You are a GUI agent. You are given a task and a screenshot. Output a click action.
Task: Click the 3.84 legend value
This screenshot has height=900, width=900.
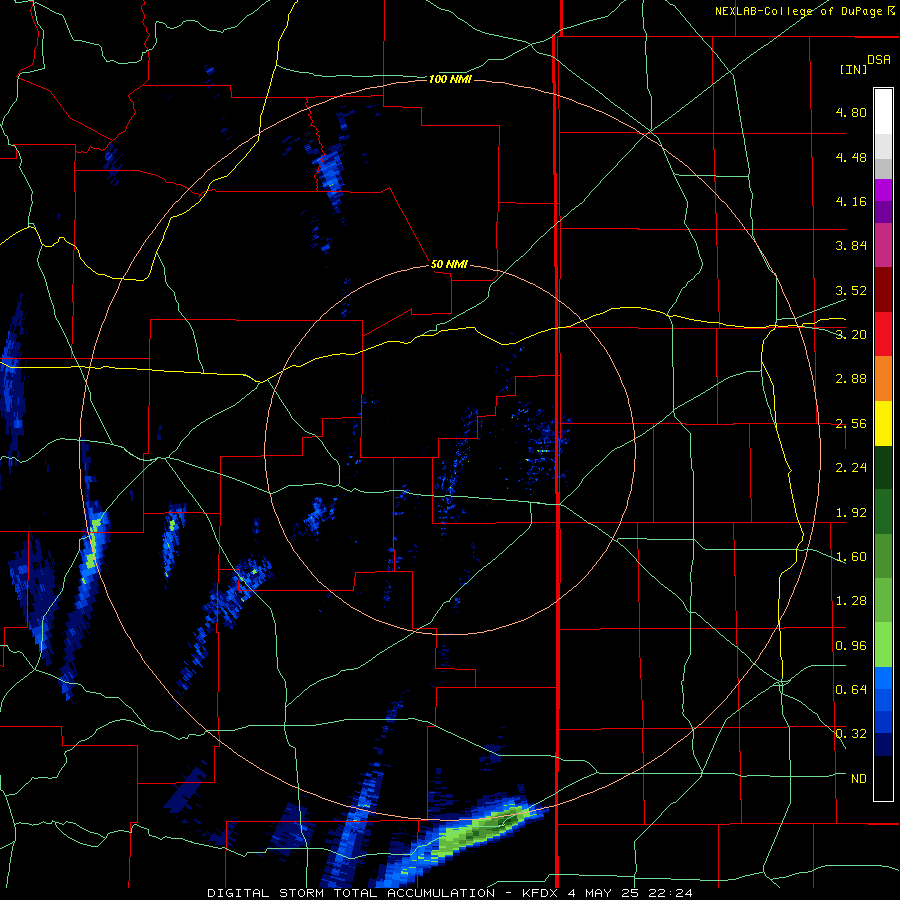851,246
